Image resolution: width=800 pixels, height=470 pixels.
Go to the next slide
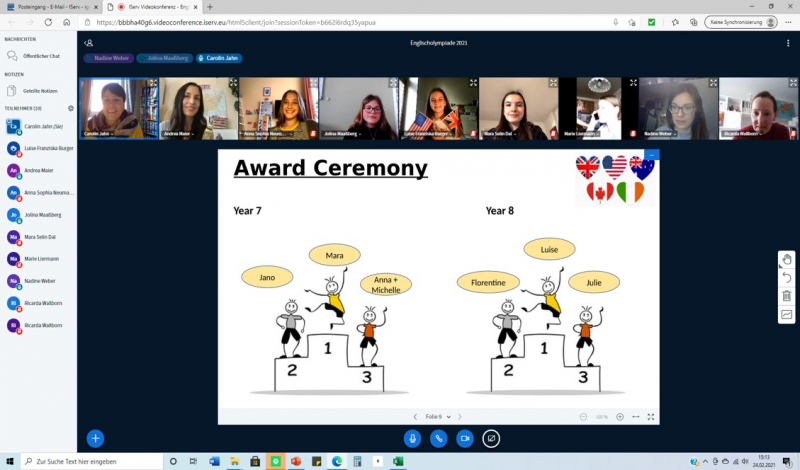click(460, 416)
